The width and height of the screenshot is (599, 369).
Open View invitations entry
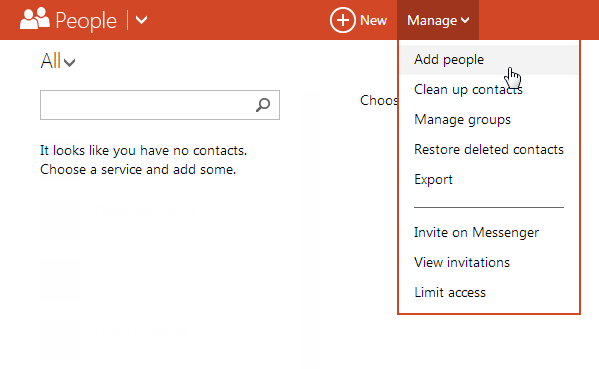[x=489, y=262]
